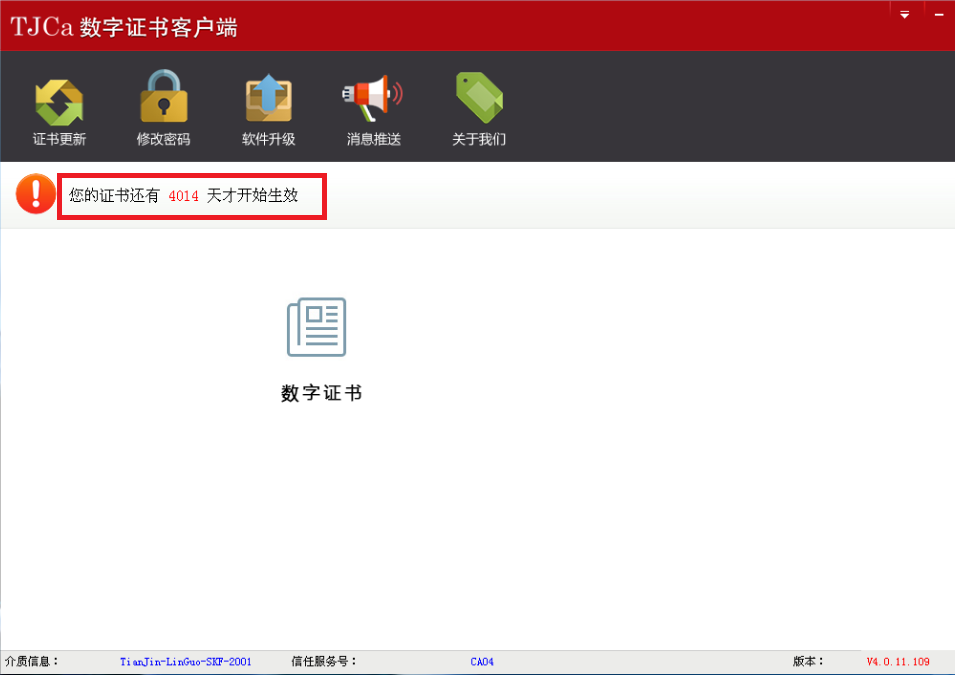Screen dimensions: 955x675
Task: Click TianJin-LinGuo-SKF-2001 media info value
Action: tap(185, 662)
